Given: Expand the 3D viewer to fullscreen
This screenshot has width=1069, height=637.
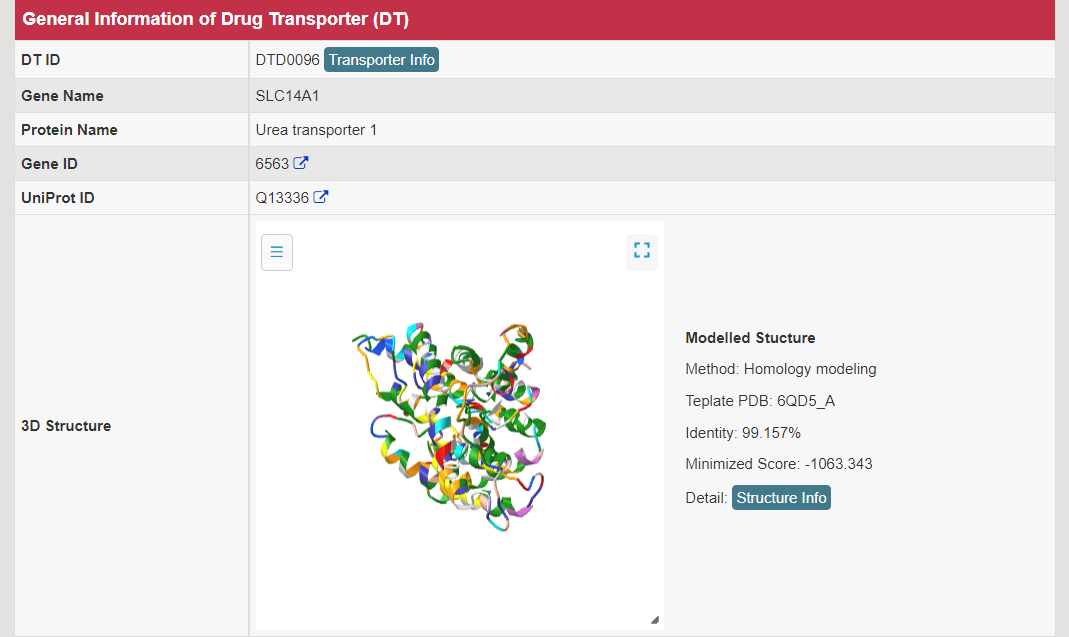Looking at the screenshot, I should (x=642, y=250).
